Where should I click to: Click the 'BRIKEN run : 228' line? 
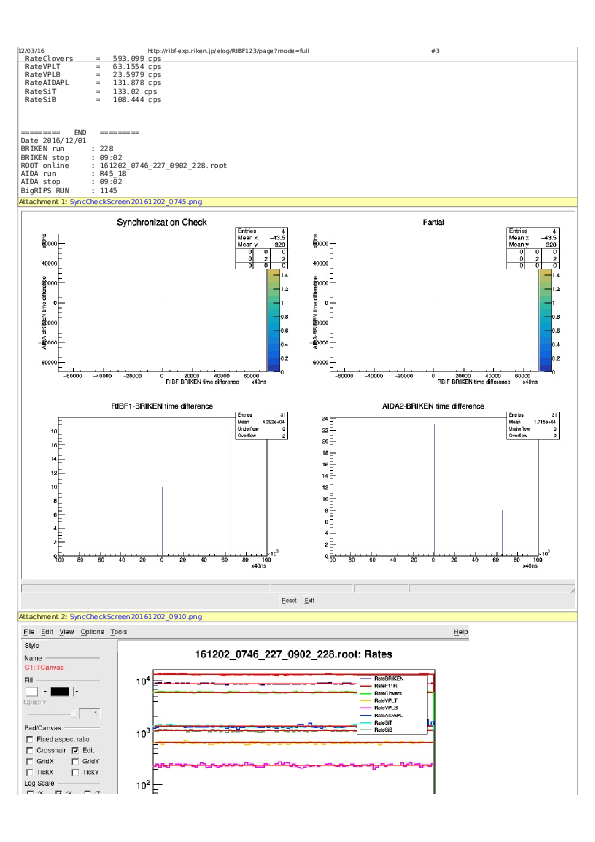[67, 149]
